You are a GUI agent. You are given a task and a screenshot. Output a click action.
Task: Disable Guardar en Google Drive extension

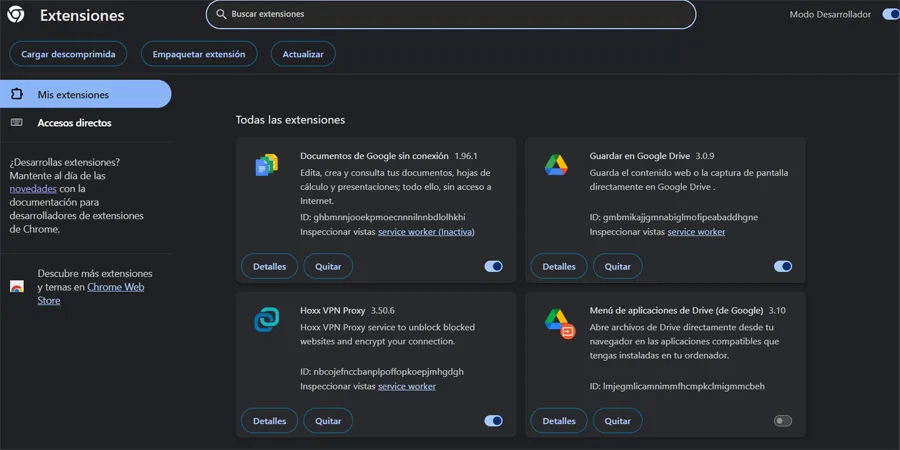[783, 266]
